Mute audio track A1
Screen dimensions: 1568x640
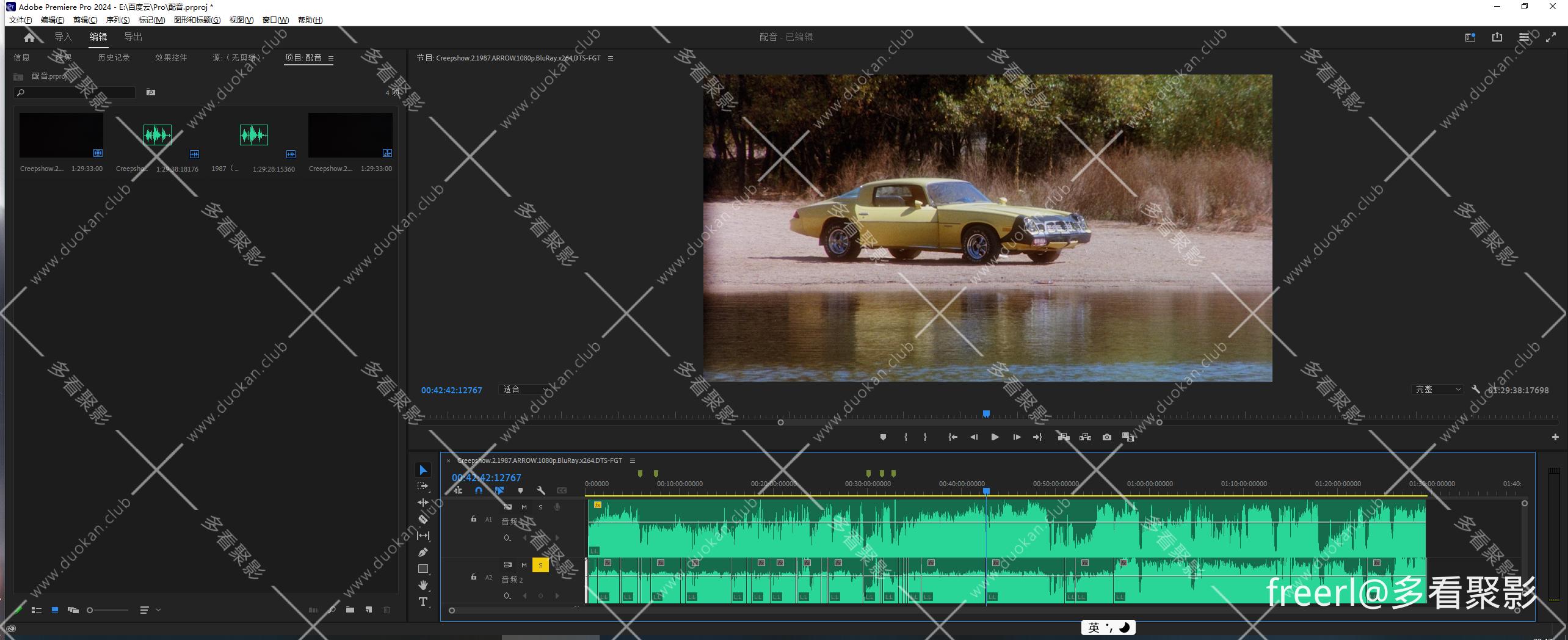(x=524, y=507)
